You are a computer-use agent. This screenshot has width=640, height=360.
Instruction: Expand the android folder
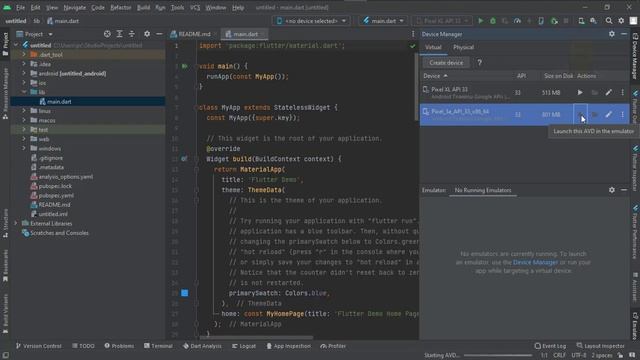pyautogui.click(x=24, y=73)
